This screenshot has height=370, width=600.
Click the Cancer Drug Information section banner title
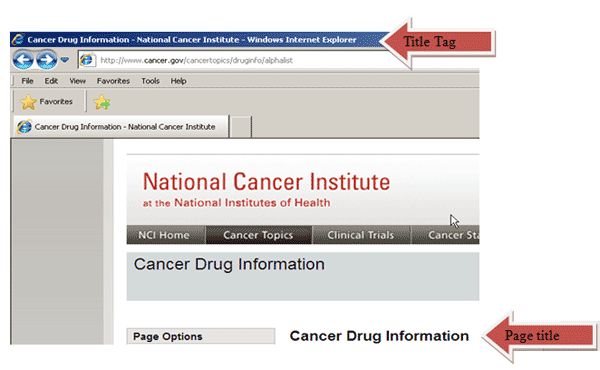229,264
